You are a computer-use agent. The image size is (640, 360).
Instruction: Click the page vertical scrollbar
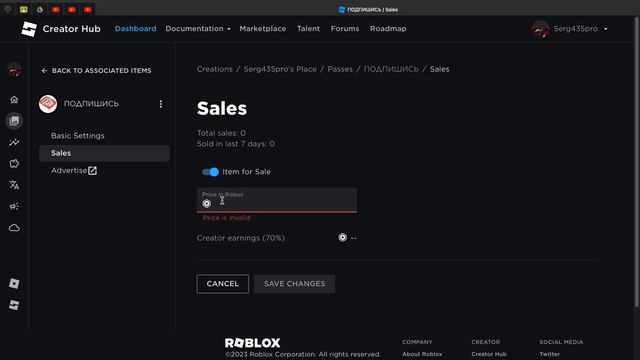point(637,163)
